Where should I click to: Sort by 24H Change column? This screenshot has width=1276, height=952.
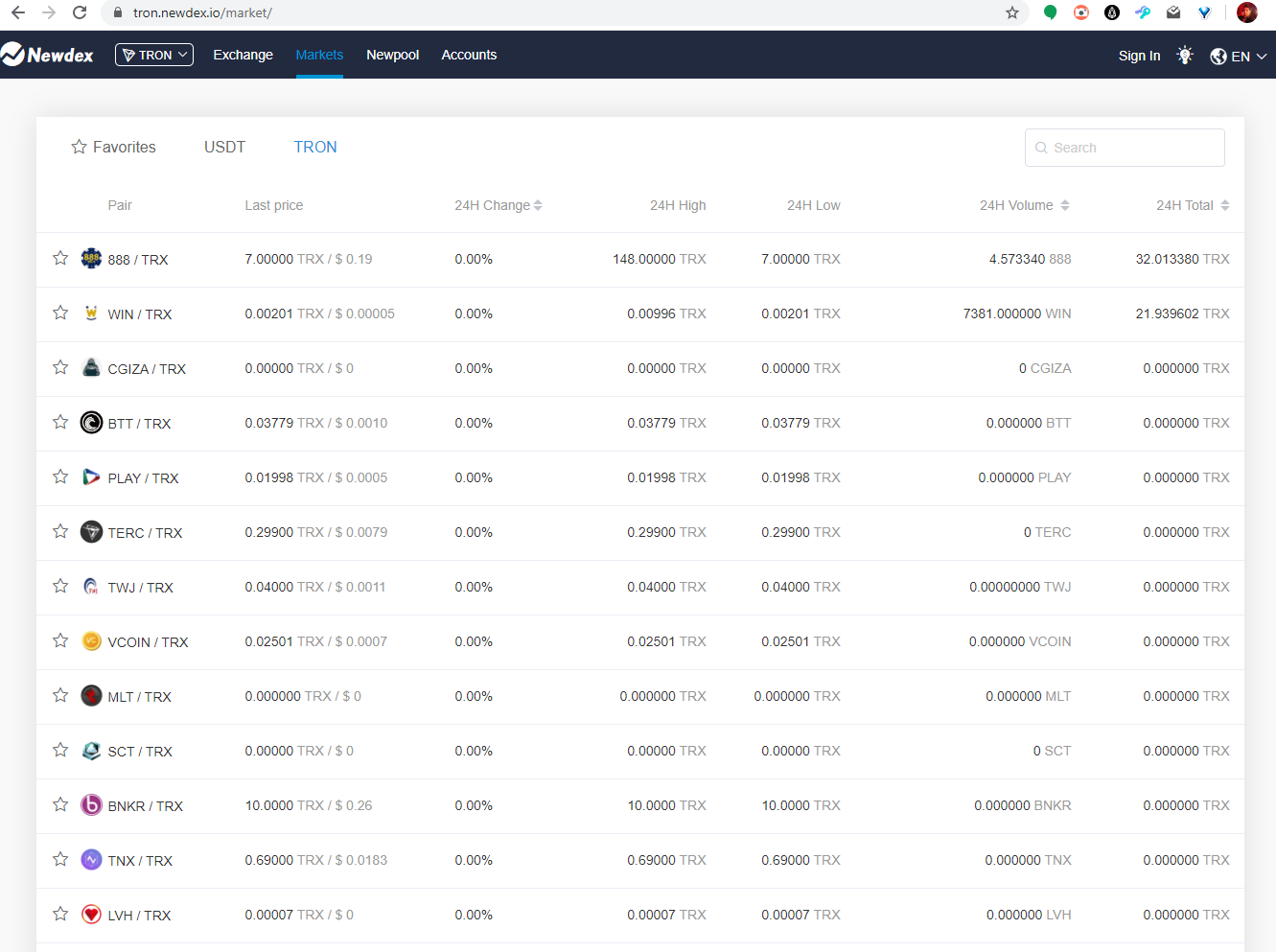499,205
